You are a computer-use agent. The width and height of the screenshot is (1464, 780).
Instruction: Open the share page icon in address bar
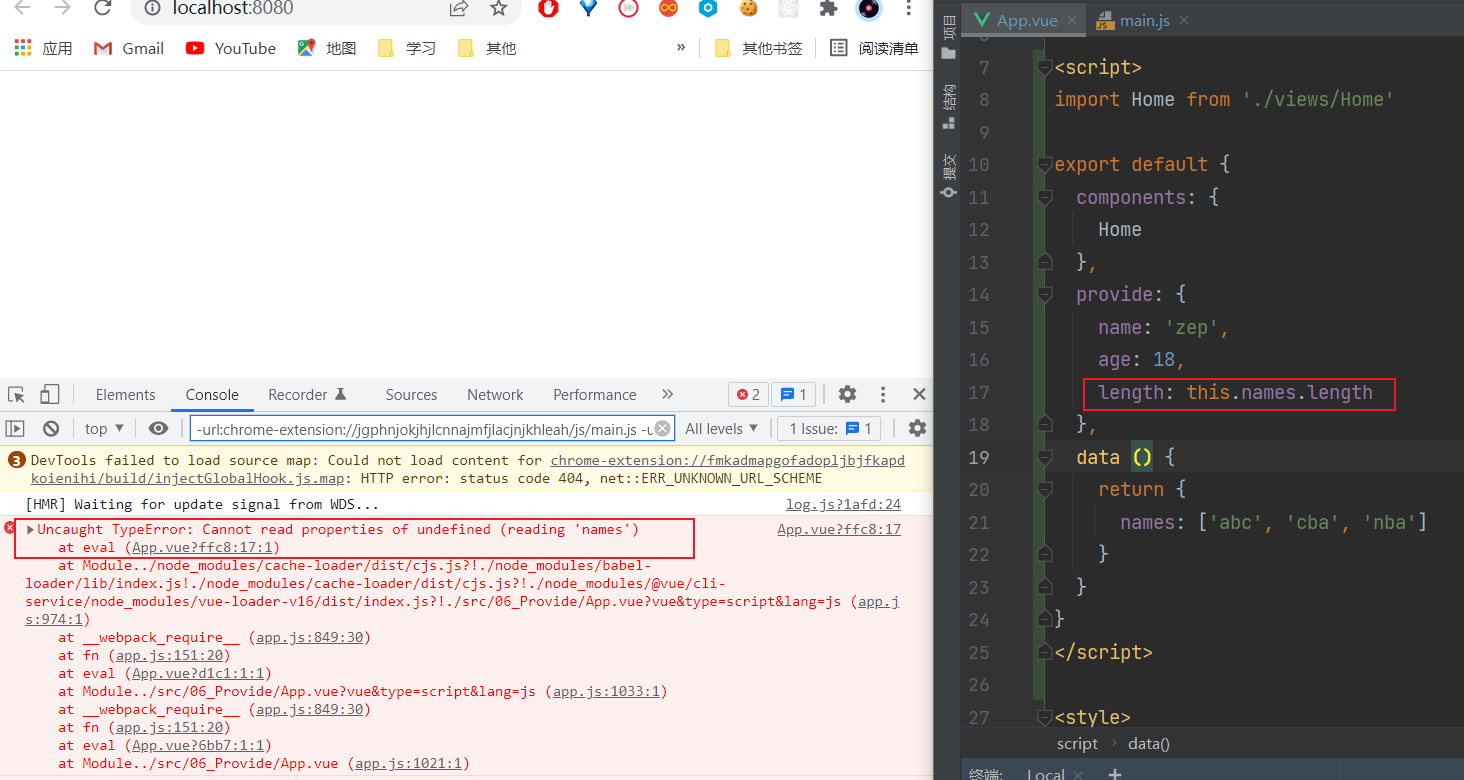[x=459, y=9]
